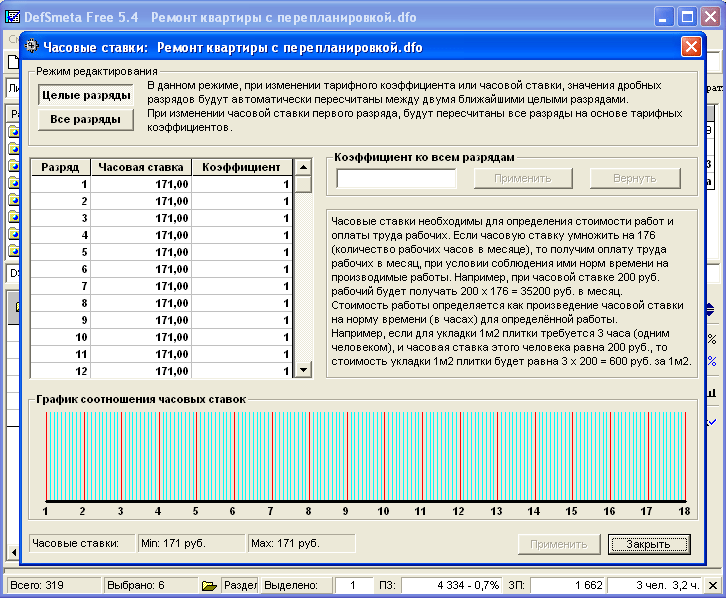Click the "Часовая ставка" column header
This screenshot has width=726, height=598.
(x=141, y=167)
